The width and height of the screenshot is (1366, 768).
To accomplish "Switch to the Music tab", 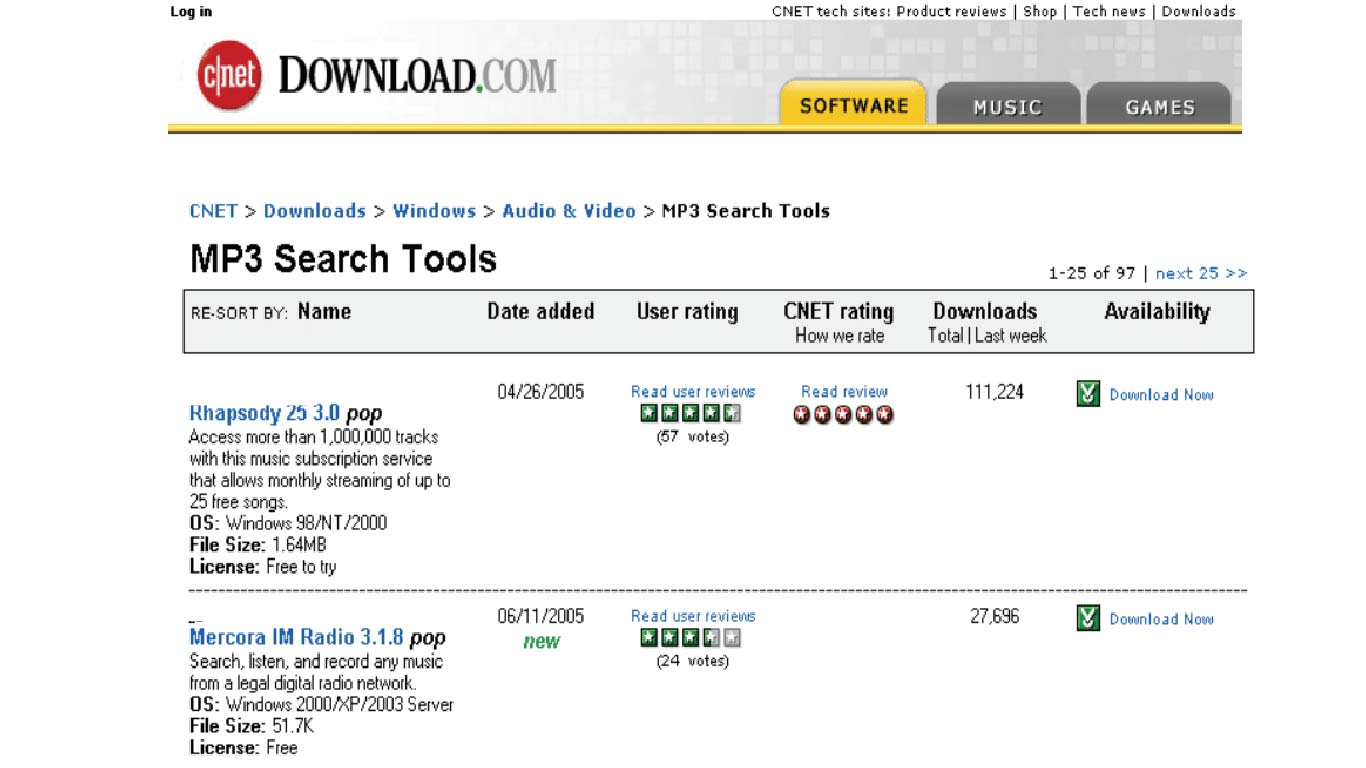I will pyautogui.click(x=1008, y=106).
